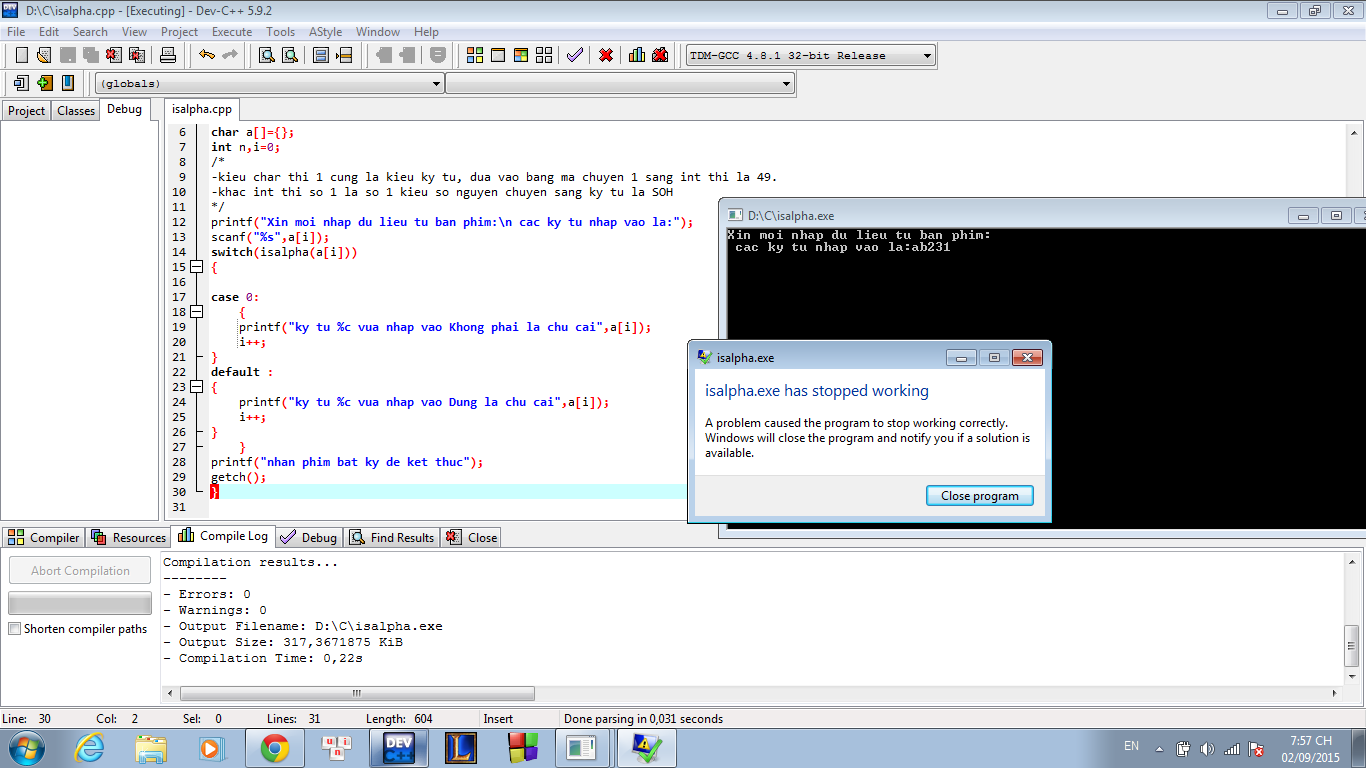Click the Go to function icon
1366x768 pixels.
pos(321,55)
